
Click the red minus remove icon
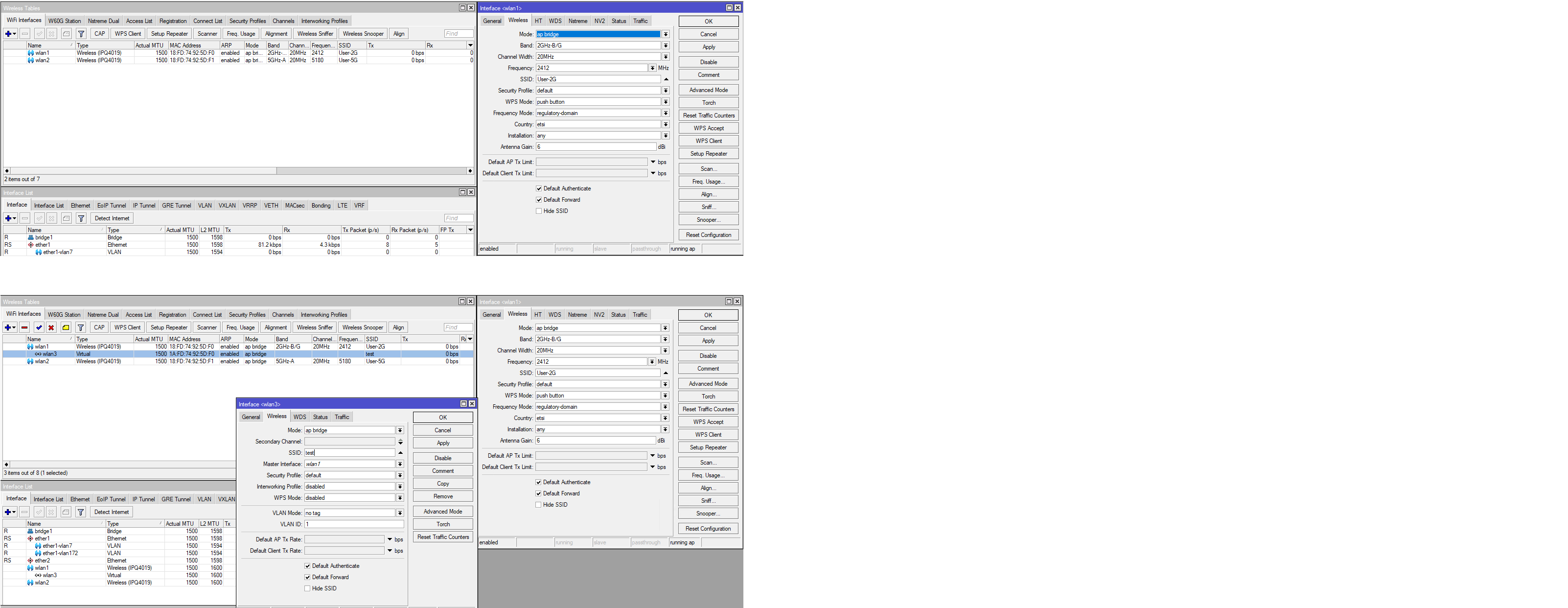click(x=24, y=327)
